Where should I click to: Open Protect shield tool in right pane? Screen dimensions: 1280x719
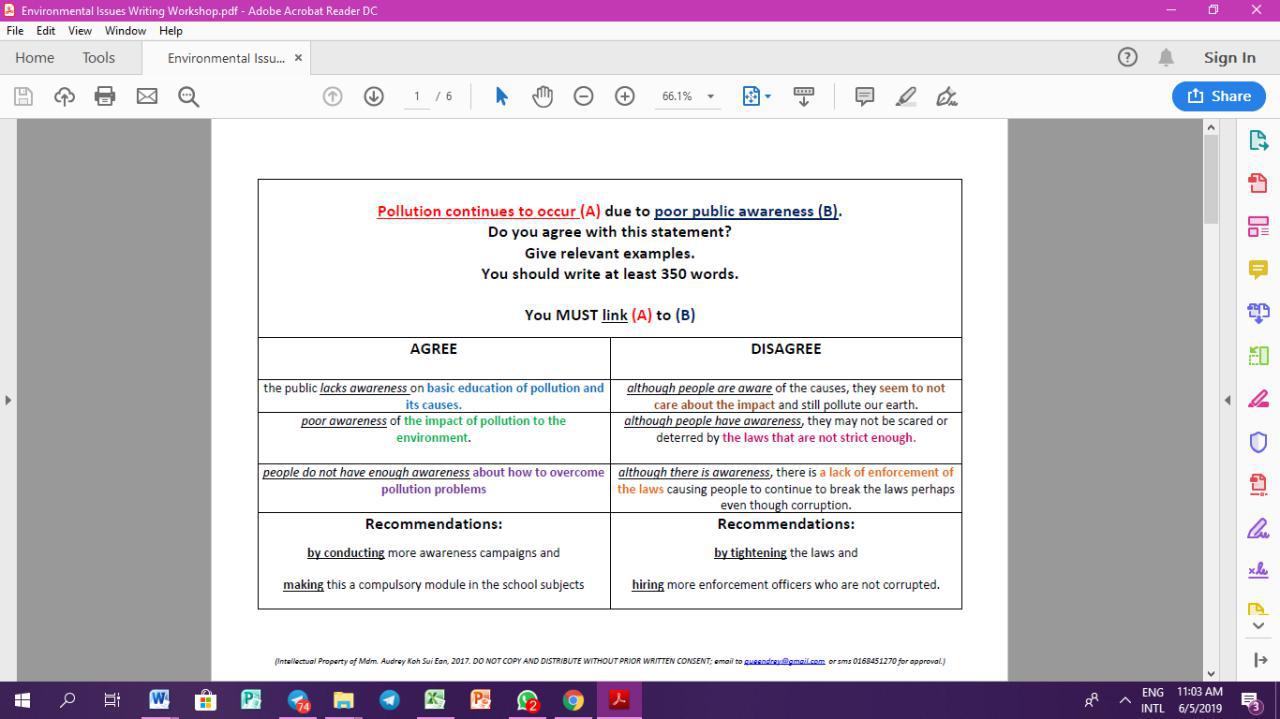click(1258, 441)
